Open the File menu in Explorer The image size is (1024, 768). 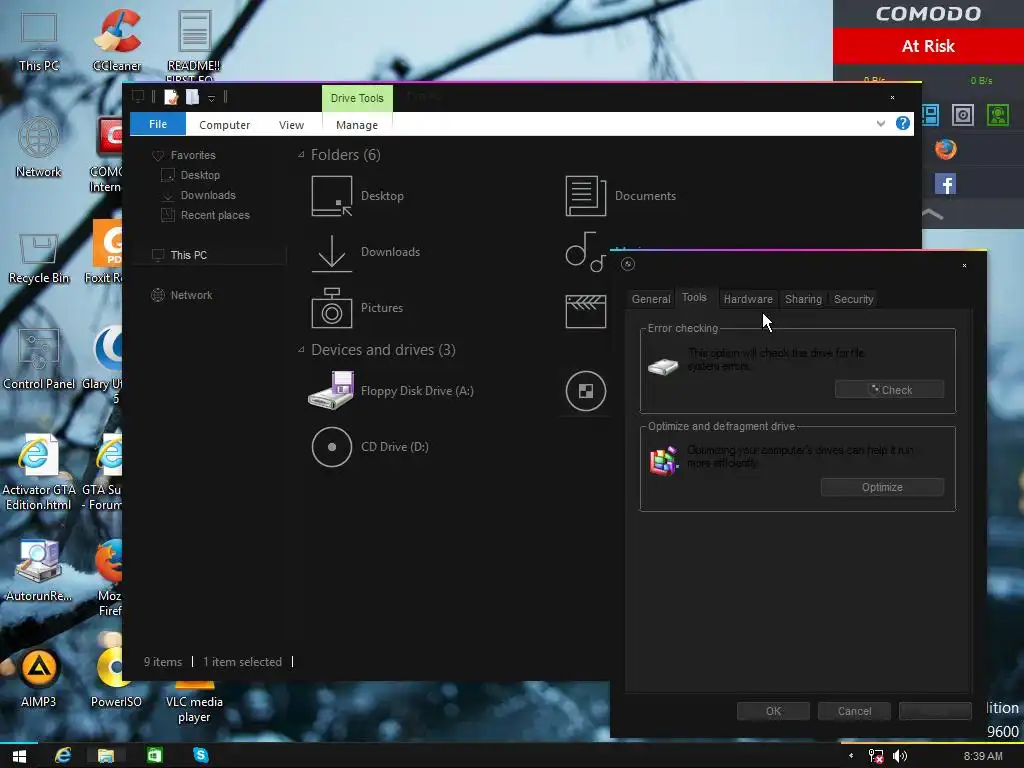point(157,124)
